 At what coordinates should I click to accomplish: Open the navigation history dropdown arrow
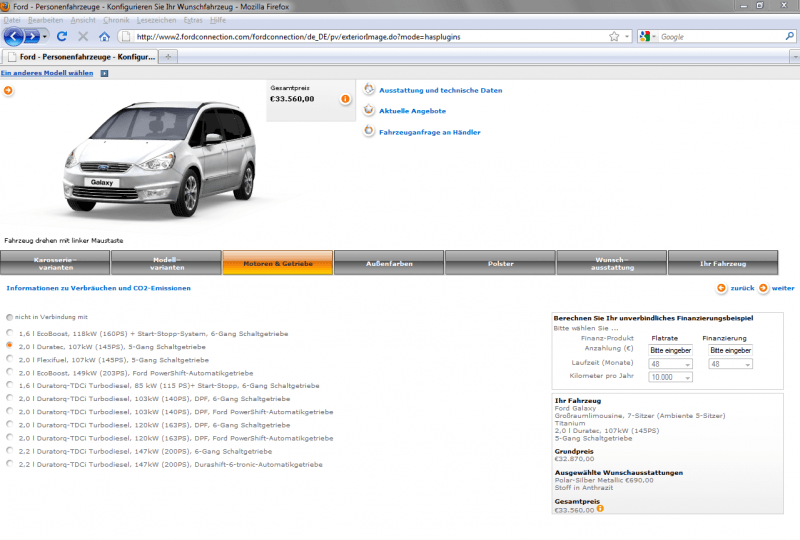[x=45, y=37]
